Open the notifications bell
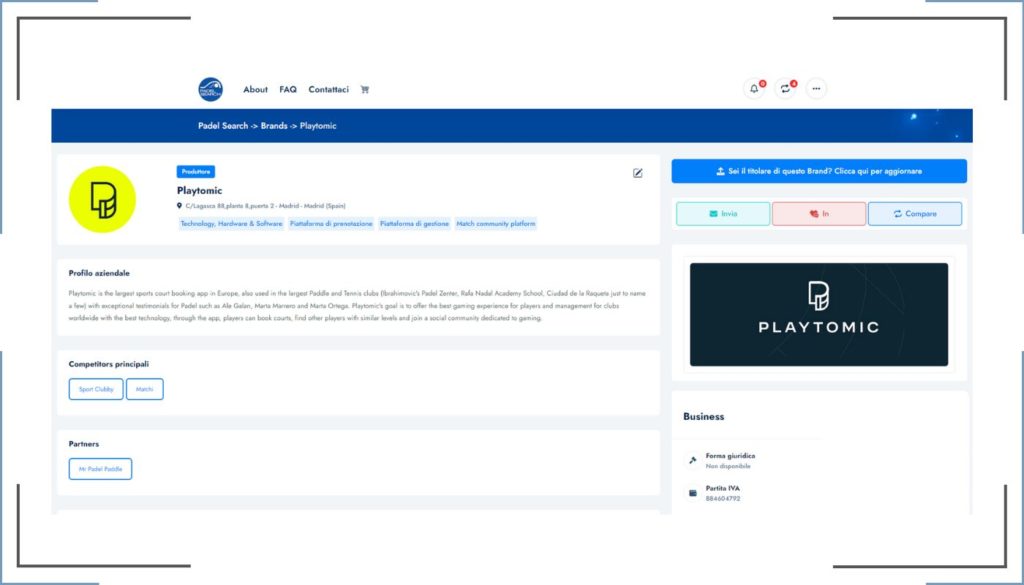Image resolution: width=1024 pixels, height=585 pixels. coord(754,89)
